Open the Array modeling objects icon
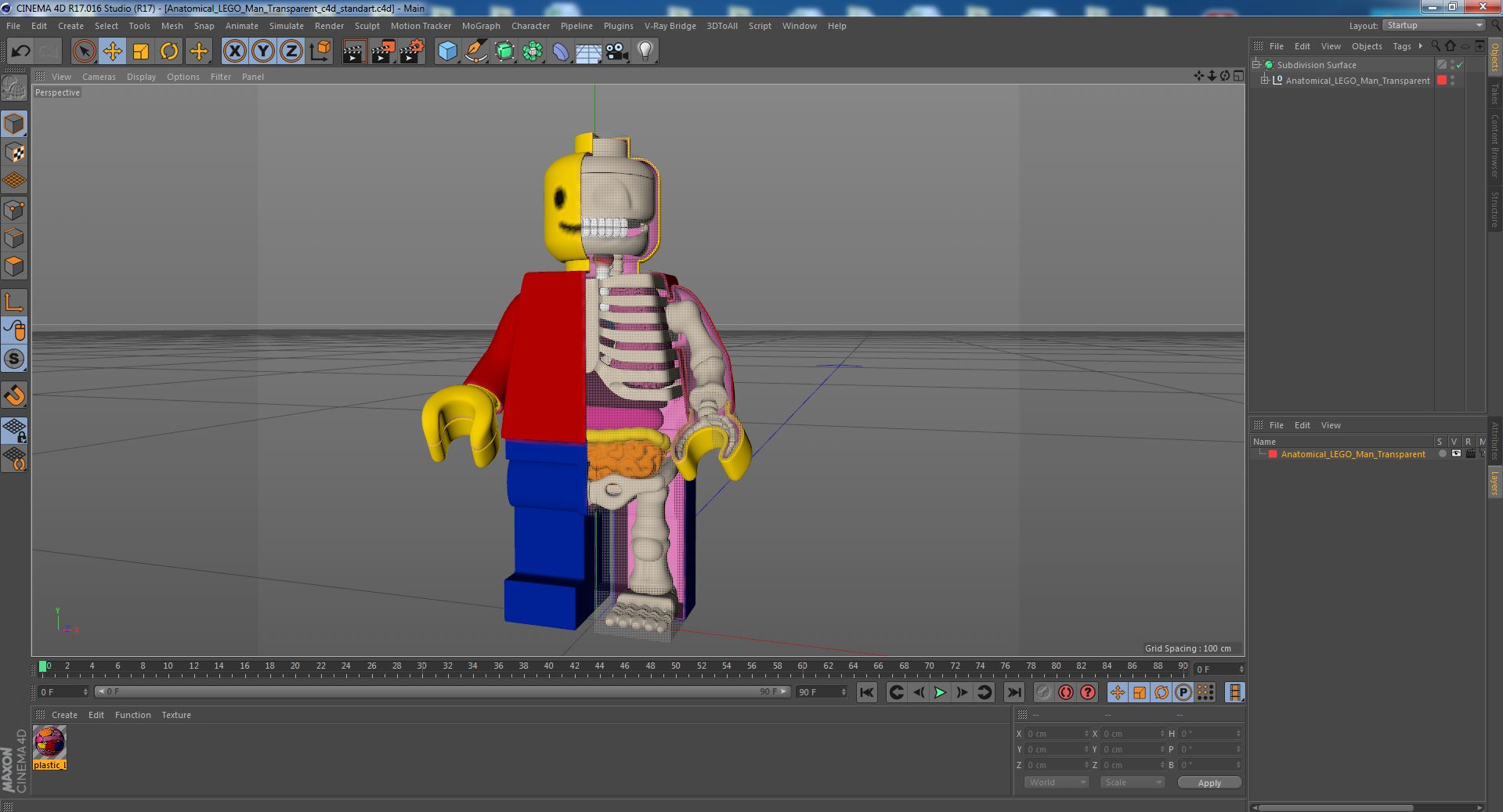1503x812 pixels. [533, 52]
